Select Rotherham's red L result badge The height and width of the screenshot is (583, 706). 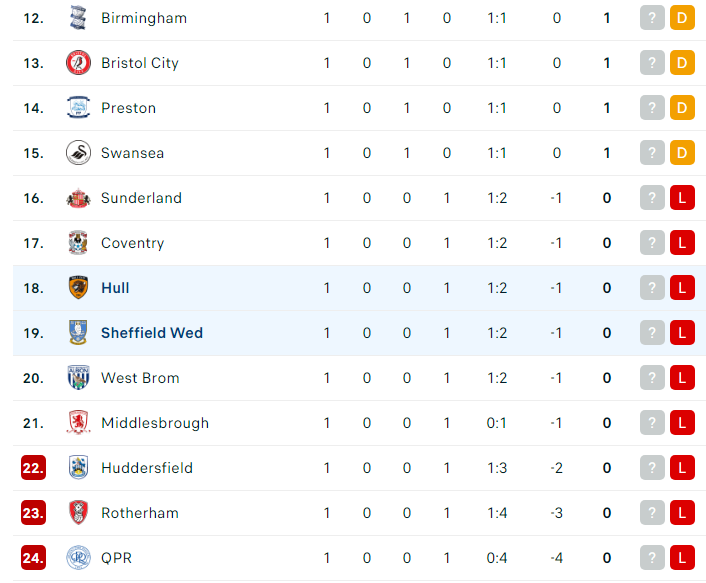(682, 513)
